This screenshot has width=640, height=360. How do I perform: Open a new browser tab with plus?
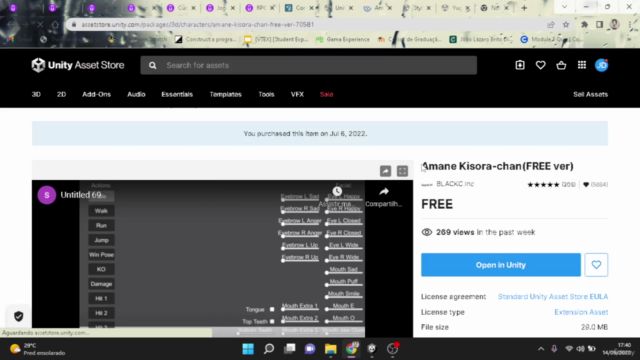tap(524, 8)
